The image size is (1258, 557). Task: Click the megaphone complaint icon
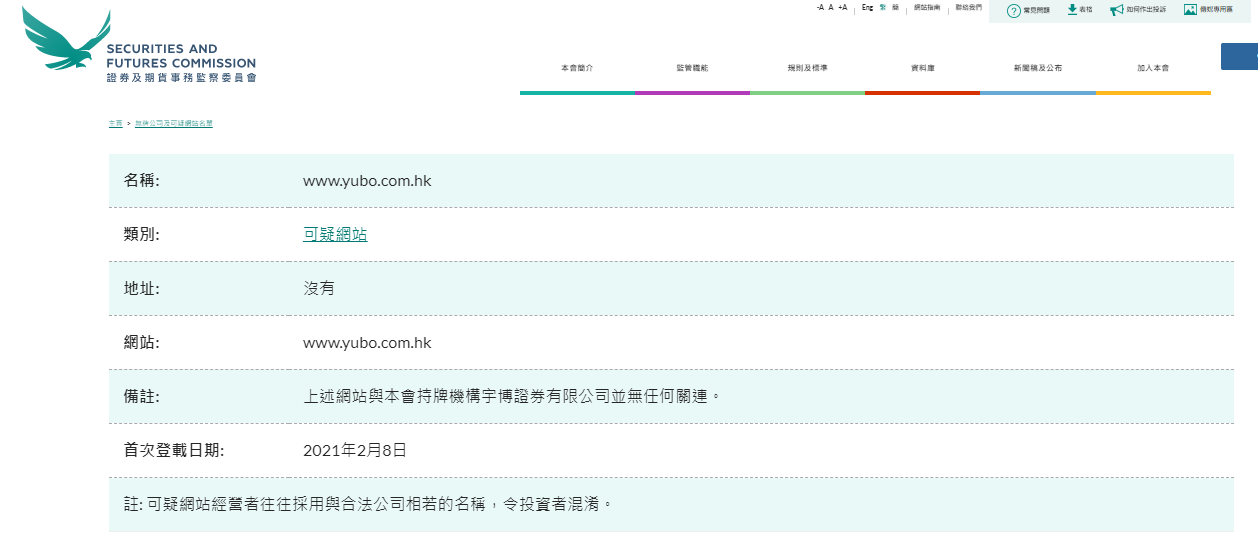point(1116,10)
